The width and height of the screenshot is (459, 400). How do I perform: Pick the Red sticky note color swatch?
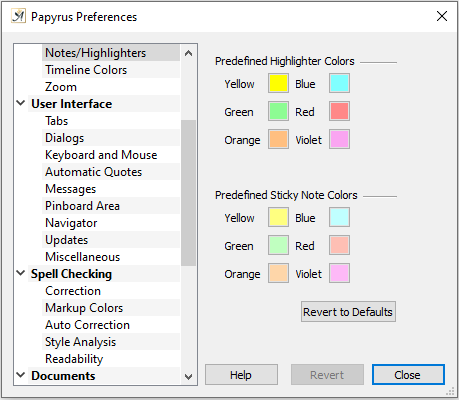(339, 245)
